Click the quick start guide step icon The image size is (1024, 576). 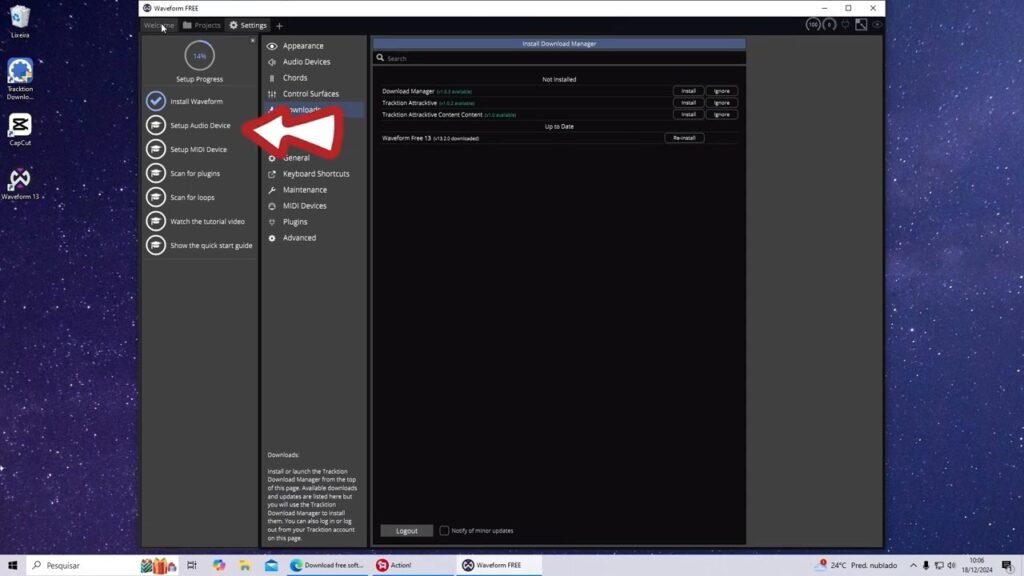(155, 245)
